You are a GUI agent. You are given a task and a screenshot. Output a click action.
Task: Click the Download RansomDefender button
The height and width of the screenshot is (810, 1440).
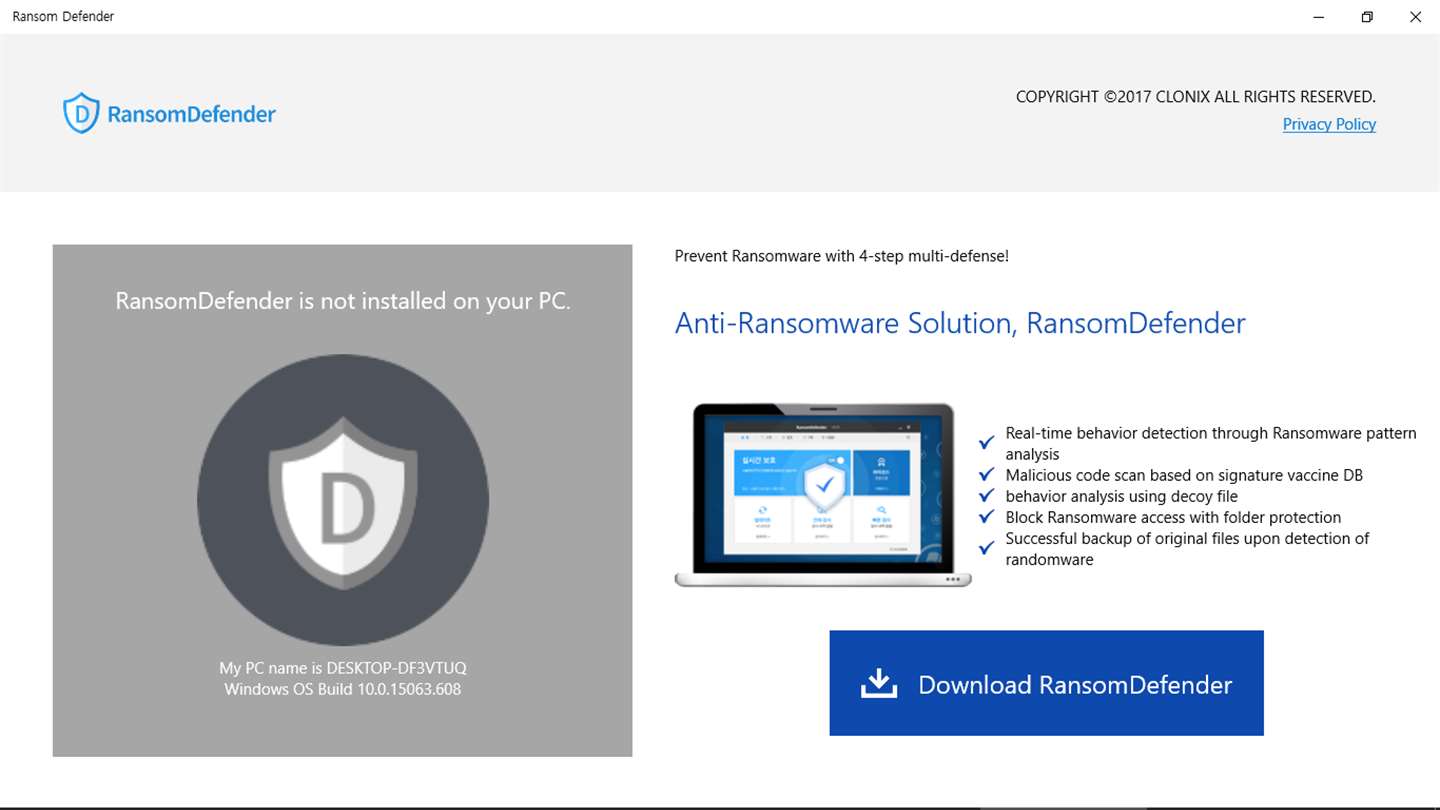pos(1046,683)
